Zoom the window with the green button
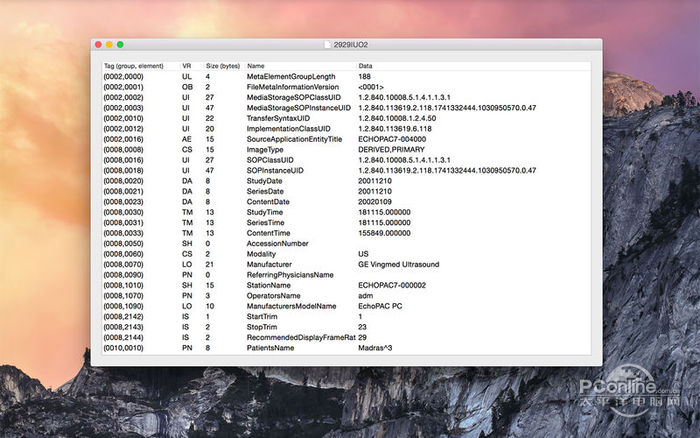Image resolution: width=700 pixels, height=438 pixels. click(x=121, y=45)
